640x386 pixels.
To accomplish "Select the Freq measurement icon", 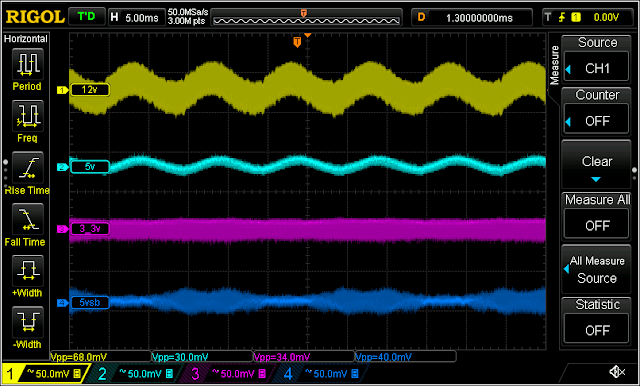I will click(x=27, y=116).
